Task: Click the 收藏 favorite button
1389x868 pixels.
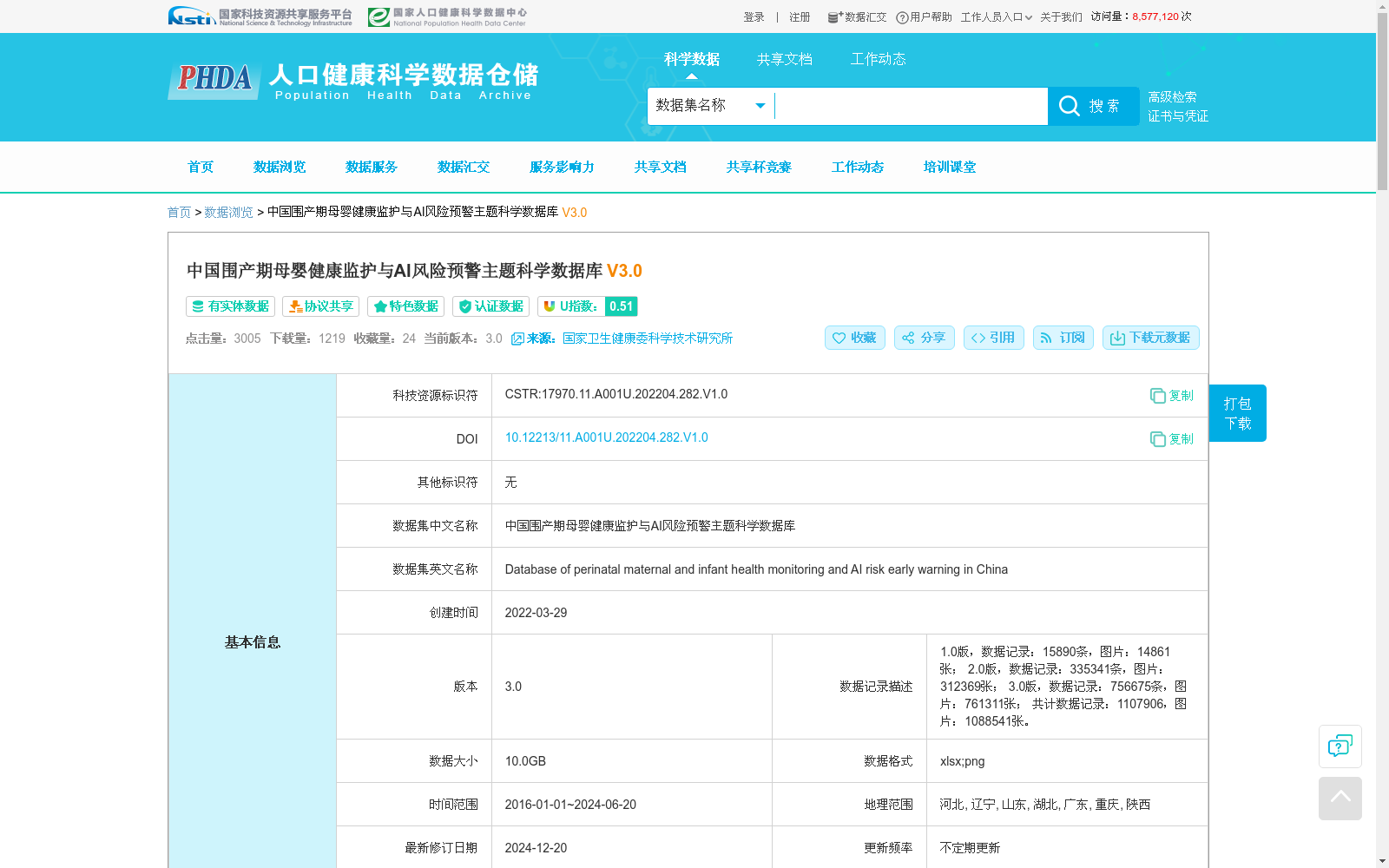Action: pos(854,338)
